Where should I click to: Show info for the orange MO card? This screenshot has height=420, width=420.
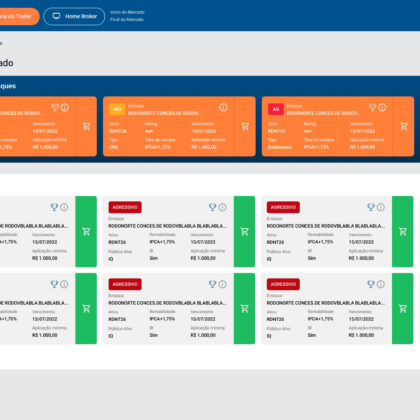pos(223,107)
